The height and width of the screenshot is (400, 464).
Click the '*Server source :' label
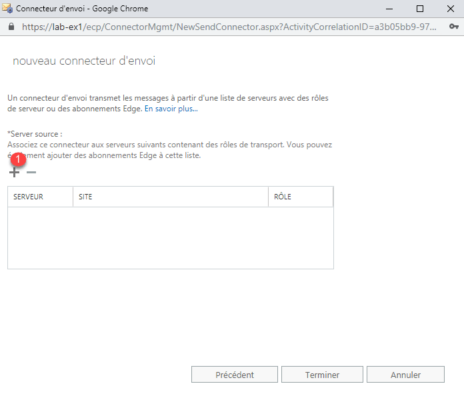pyautogui.click(x=35, y=134)
